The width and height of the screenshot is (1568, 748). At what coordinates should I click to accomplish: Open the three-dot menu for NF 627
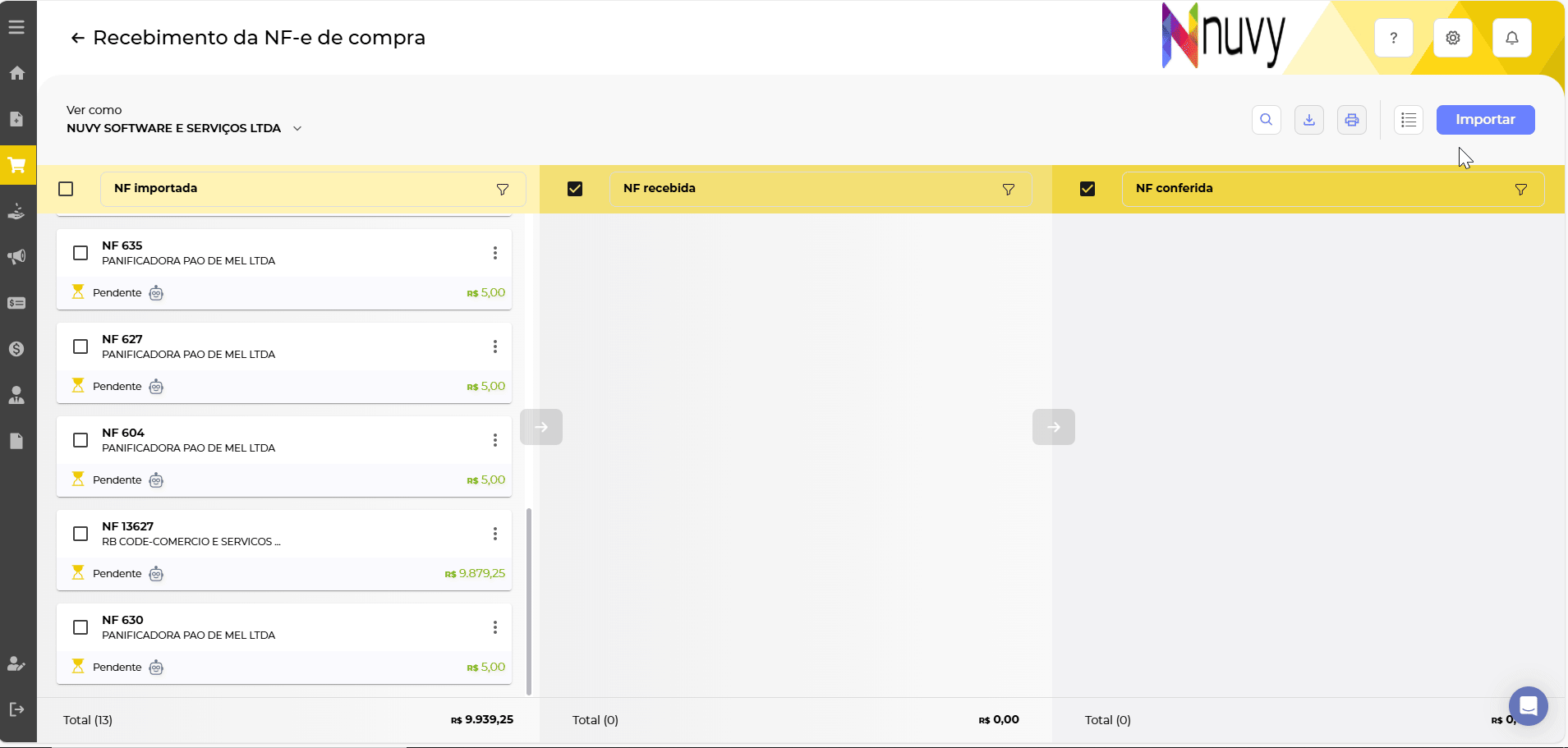coord(494,346)
